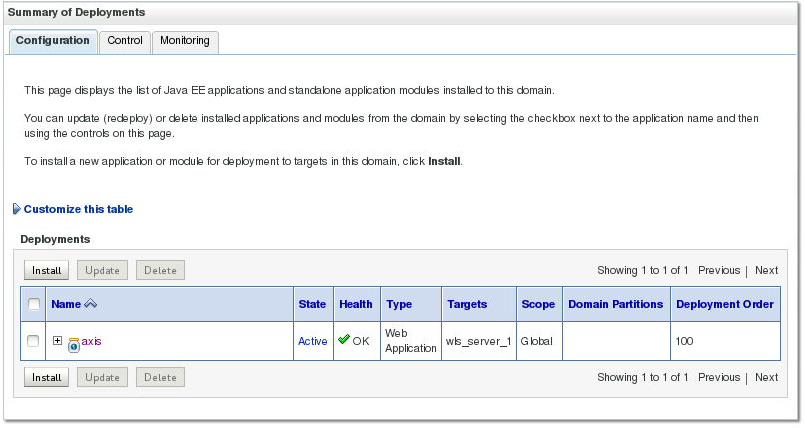
Task: Sort by the Health column header
Action: pos(356,304)
